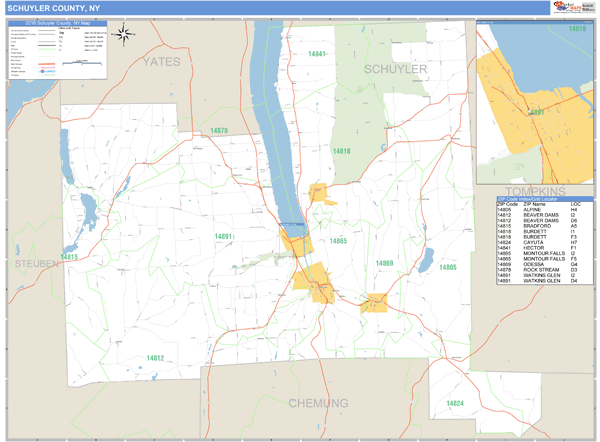600x442 pixels.
Task: Select the ROCK STREAM row in ZIP table
Action: (x=545, y=269)
